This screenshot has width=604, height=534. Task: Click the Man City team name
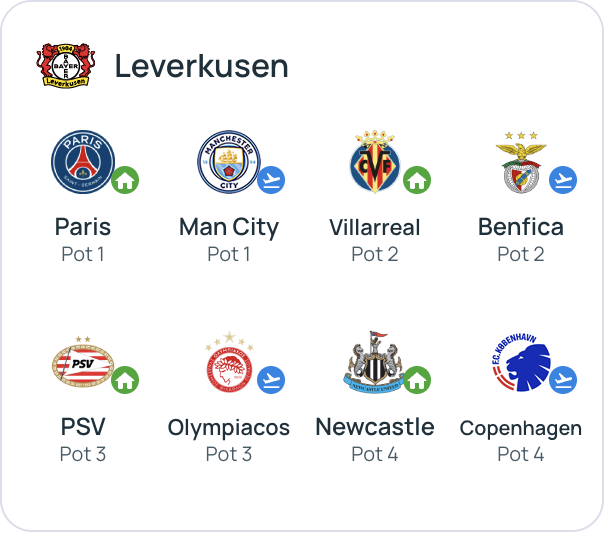(x=229, y=227)
